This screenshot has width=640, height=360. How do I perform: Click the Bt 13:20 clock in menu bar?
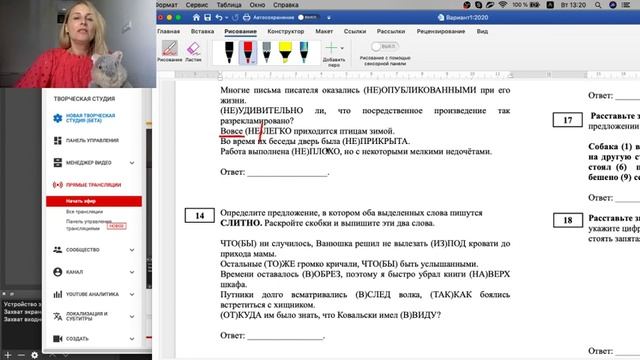pyautogui.click(x=573, y=5)
